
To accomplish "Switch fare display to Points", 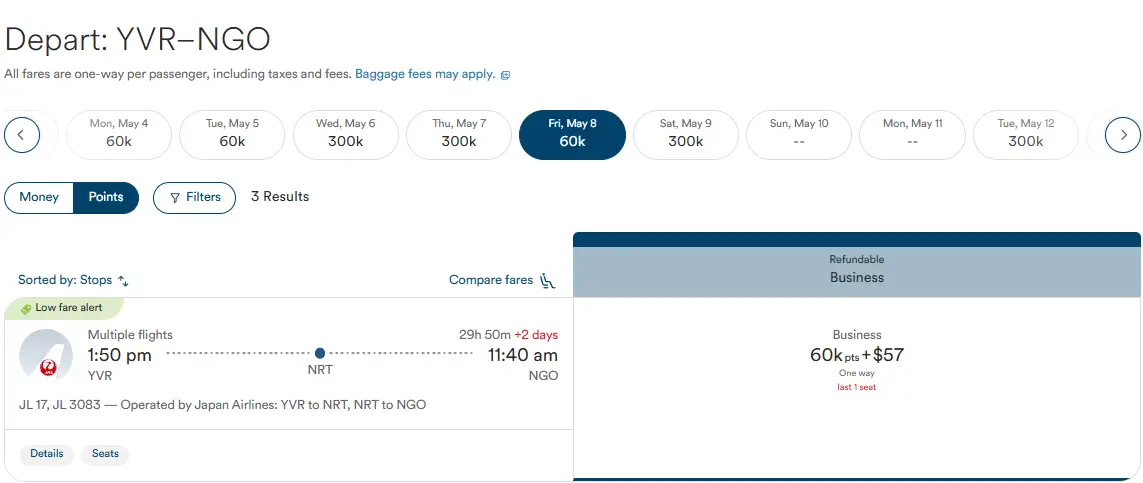I will pyautogui.click(x=106, y=197).
